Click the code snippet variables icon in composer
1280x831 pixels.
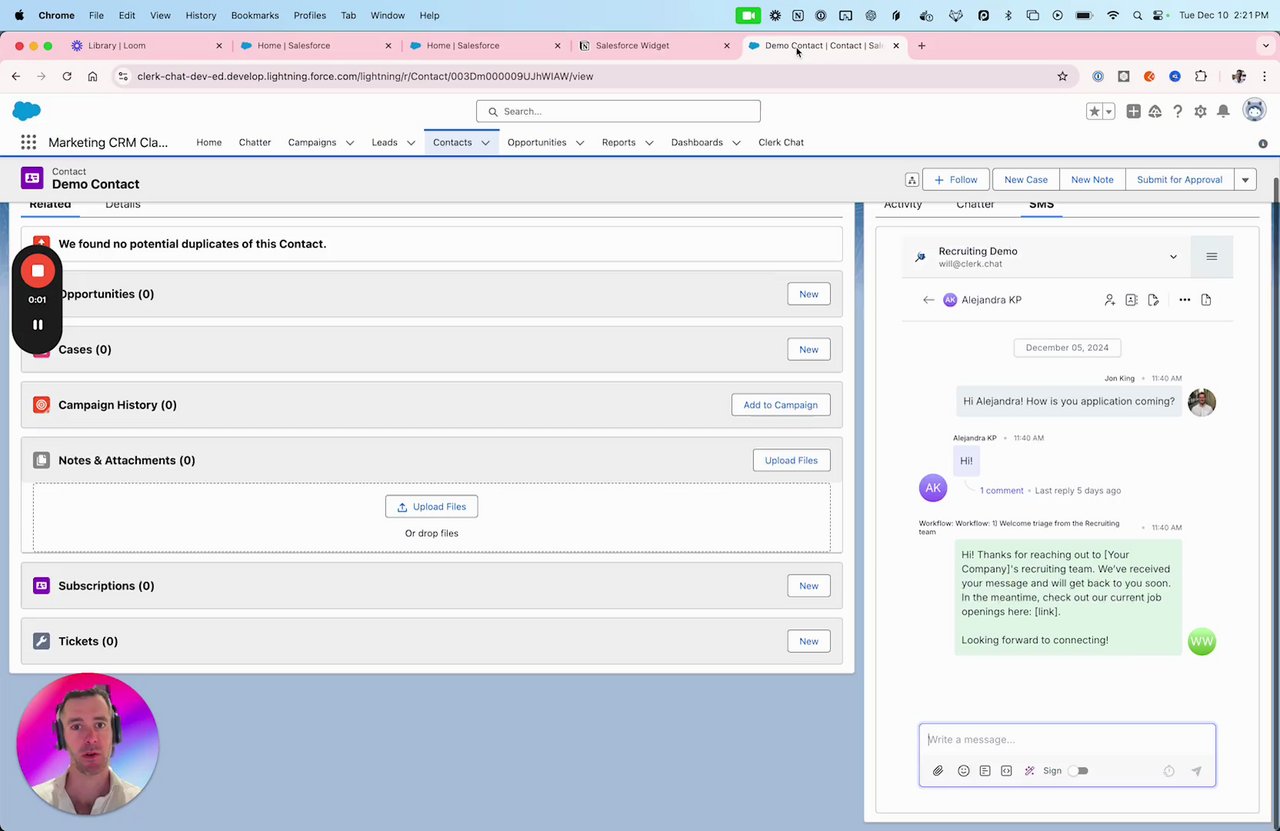1006,771
